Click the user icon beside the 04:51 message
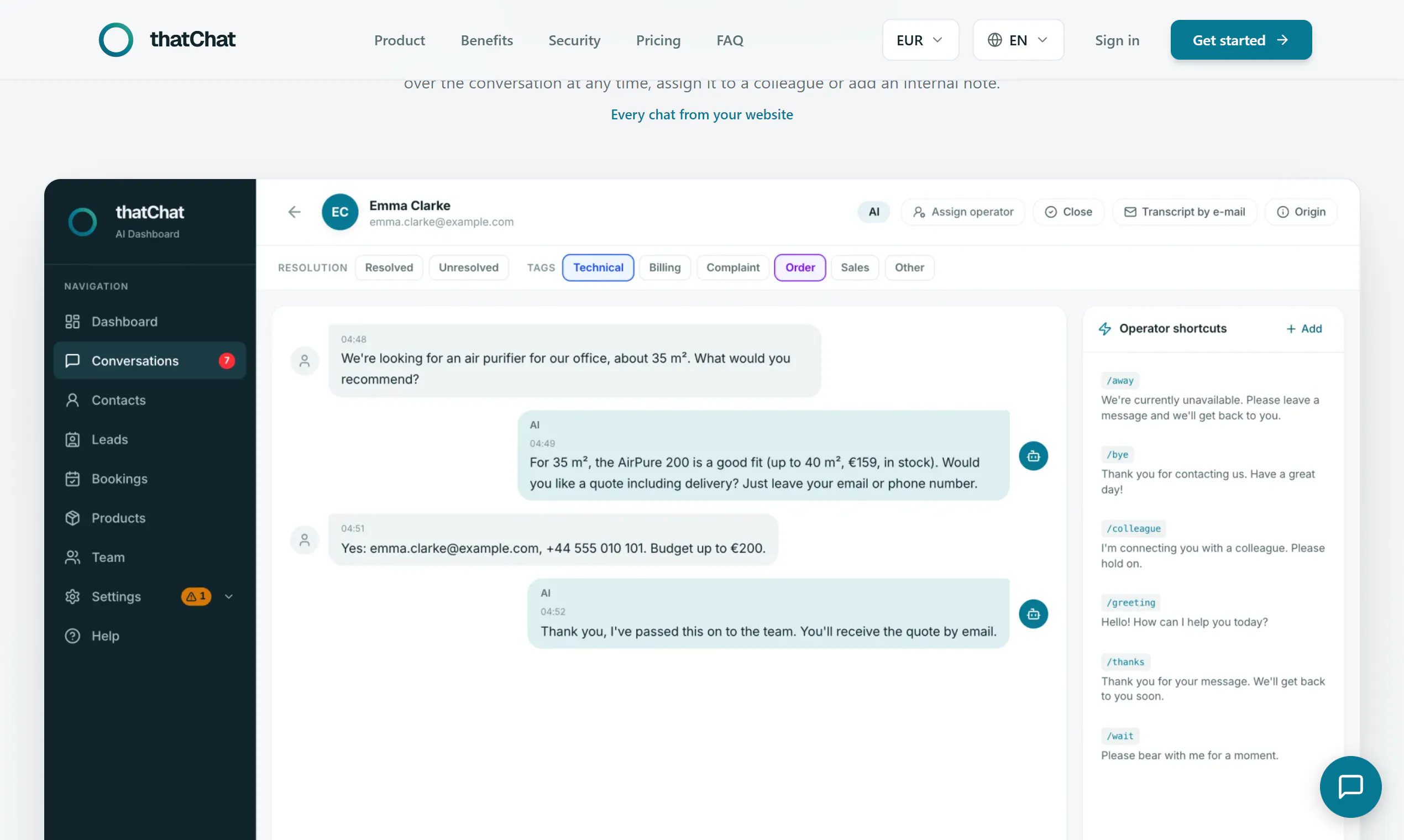 (x=305, y=539)
